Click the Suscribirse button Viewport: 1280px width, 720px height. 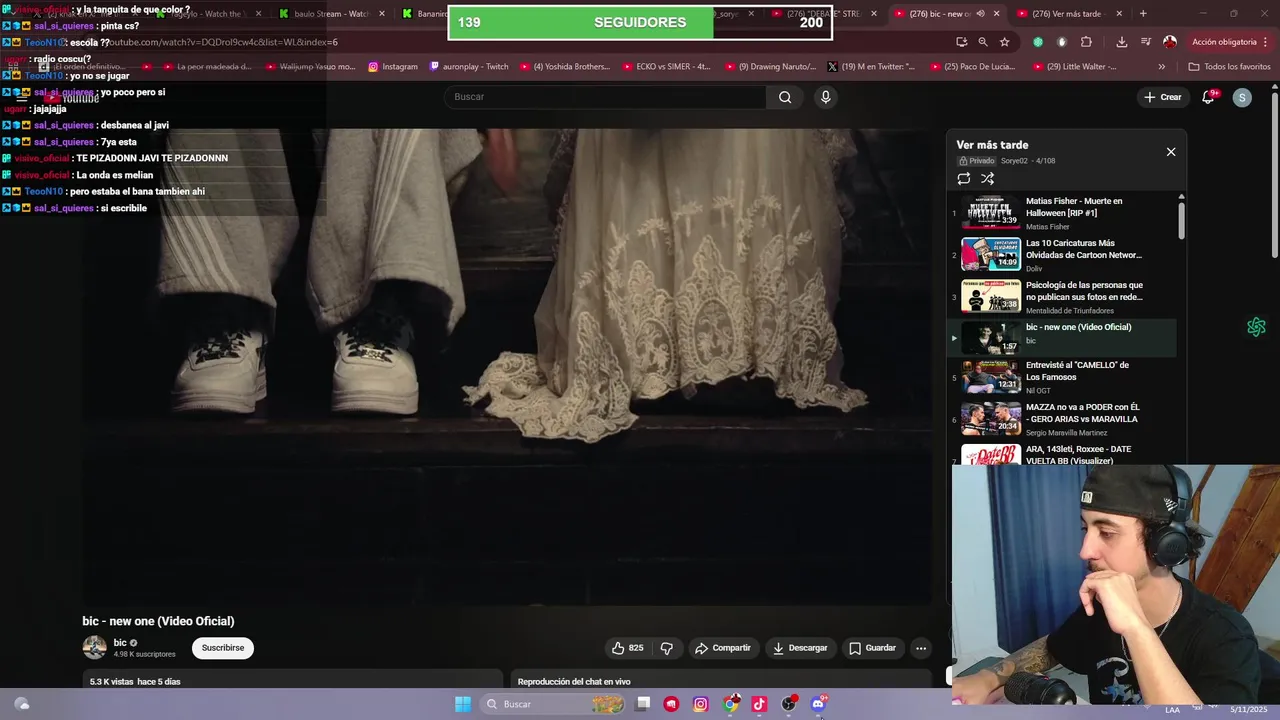(x=223, y=648)
